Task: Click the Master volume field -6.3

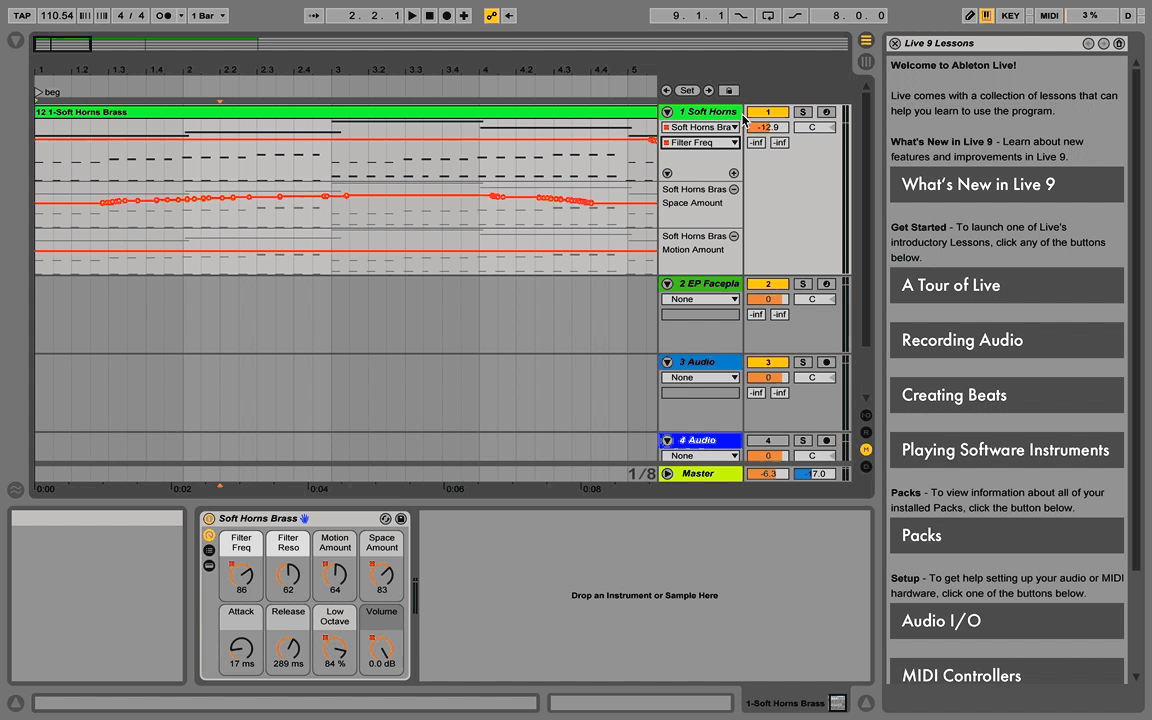Action: coord(768,474)
